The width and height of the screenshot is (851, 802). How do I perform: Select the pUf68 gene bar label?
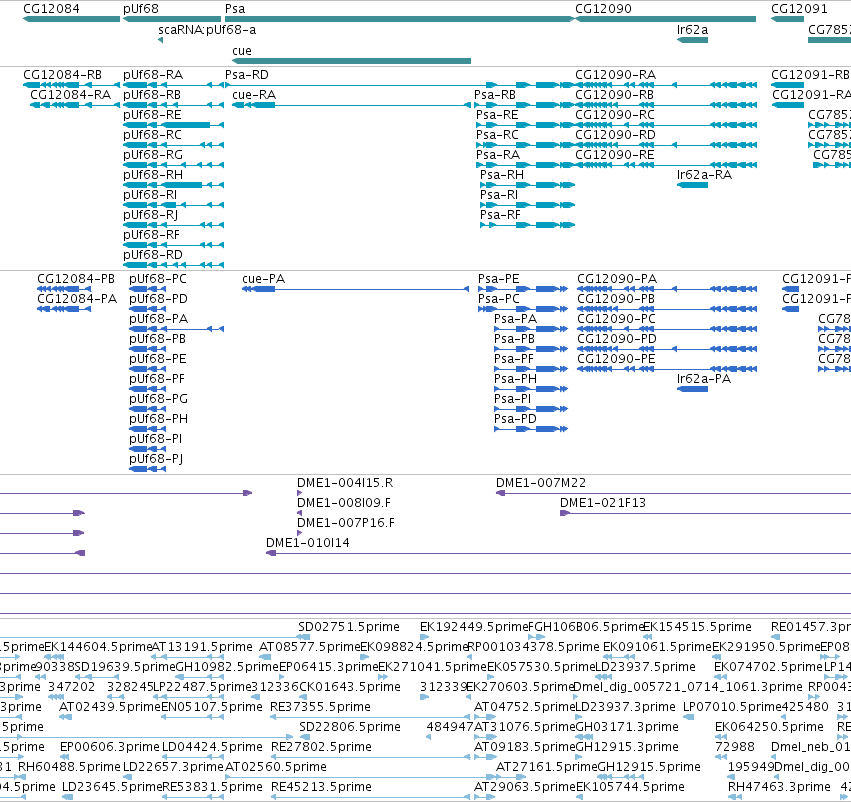[x=141, y=9]
